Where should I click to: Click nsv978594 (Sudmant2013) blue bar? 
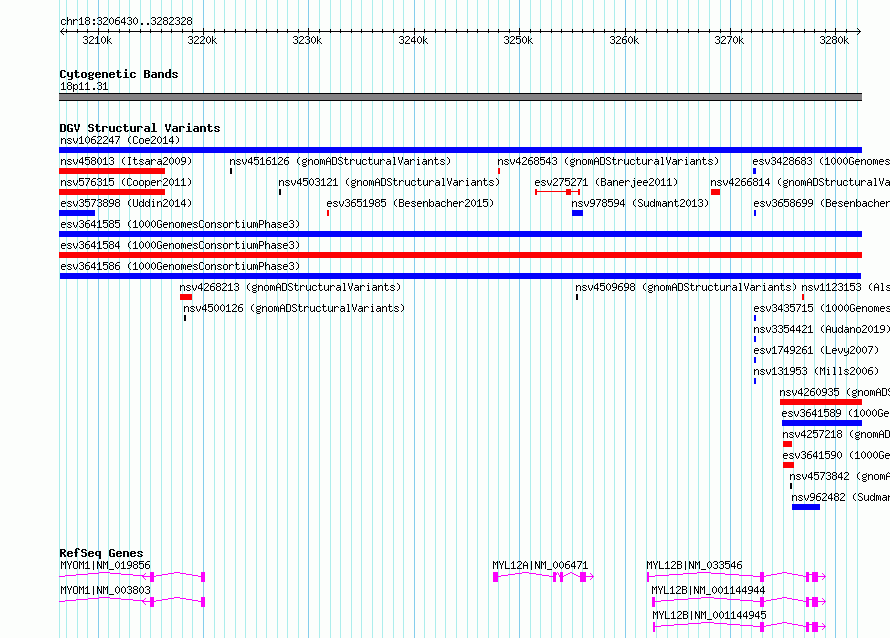click(577, 213)
